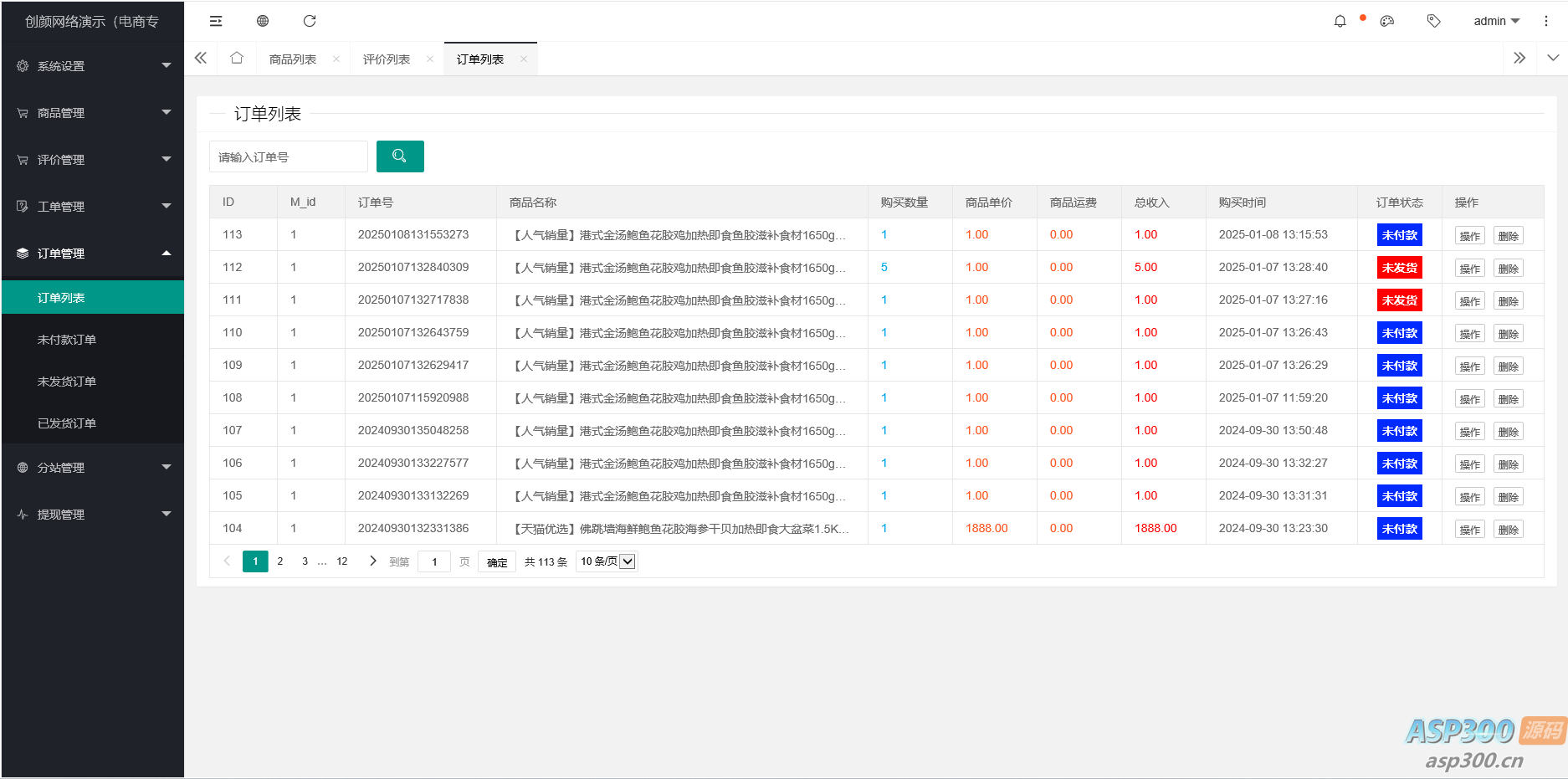1568x779 pixels.
Task: Close the 评价列表 tab
Action: click(x=430, y=59)
